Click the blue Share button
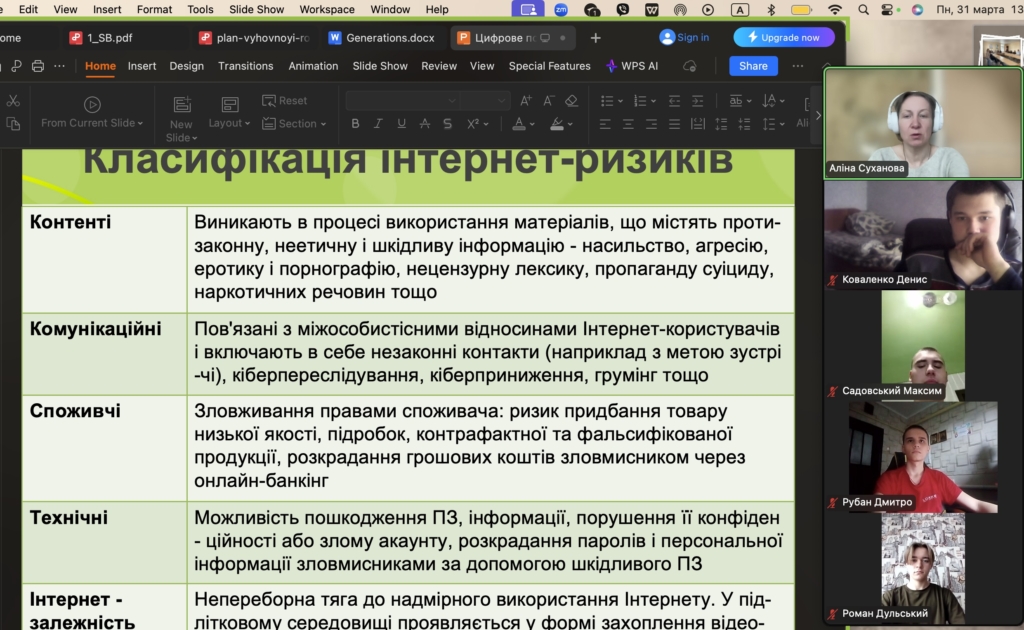The width and height of the screenshot is (1024, 630). pos(753,66)
